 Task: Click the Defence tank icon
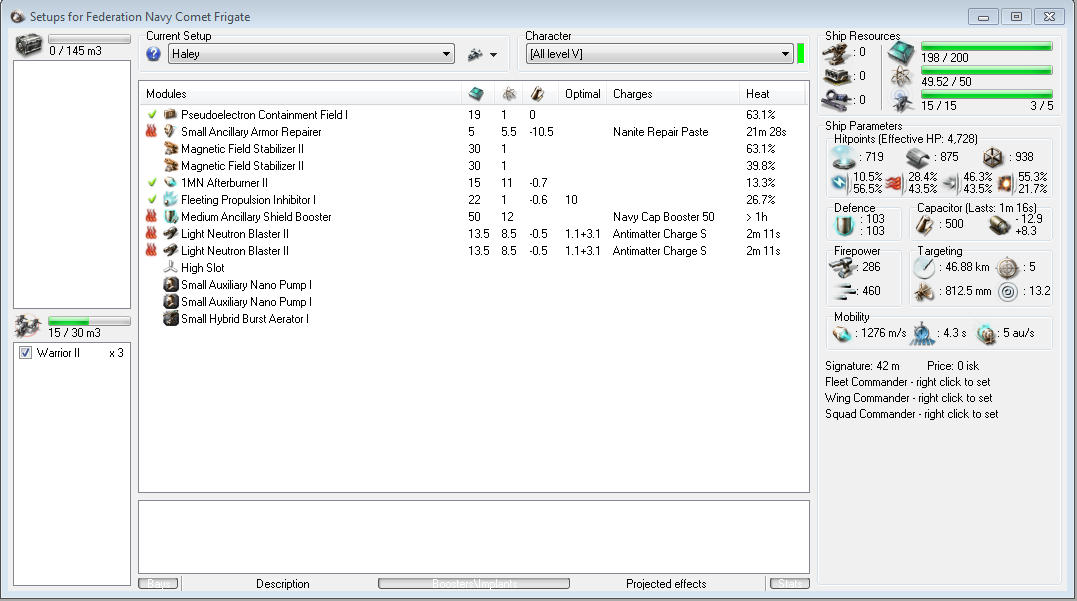843,225
